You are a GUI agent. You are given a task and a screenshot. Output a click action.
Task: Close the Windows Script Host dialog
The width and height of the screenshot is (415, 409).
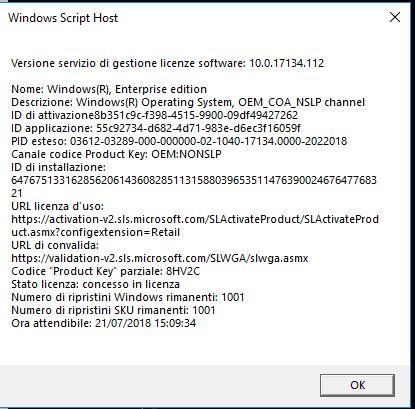point(395,17)
